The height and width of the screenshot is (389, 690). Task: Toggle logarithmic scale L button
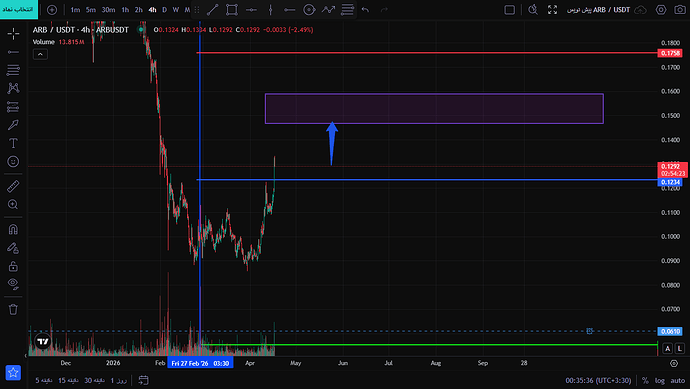click(680, 349)
